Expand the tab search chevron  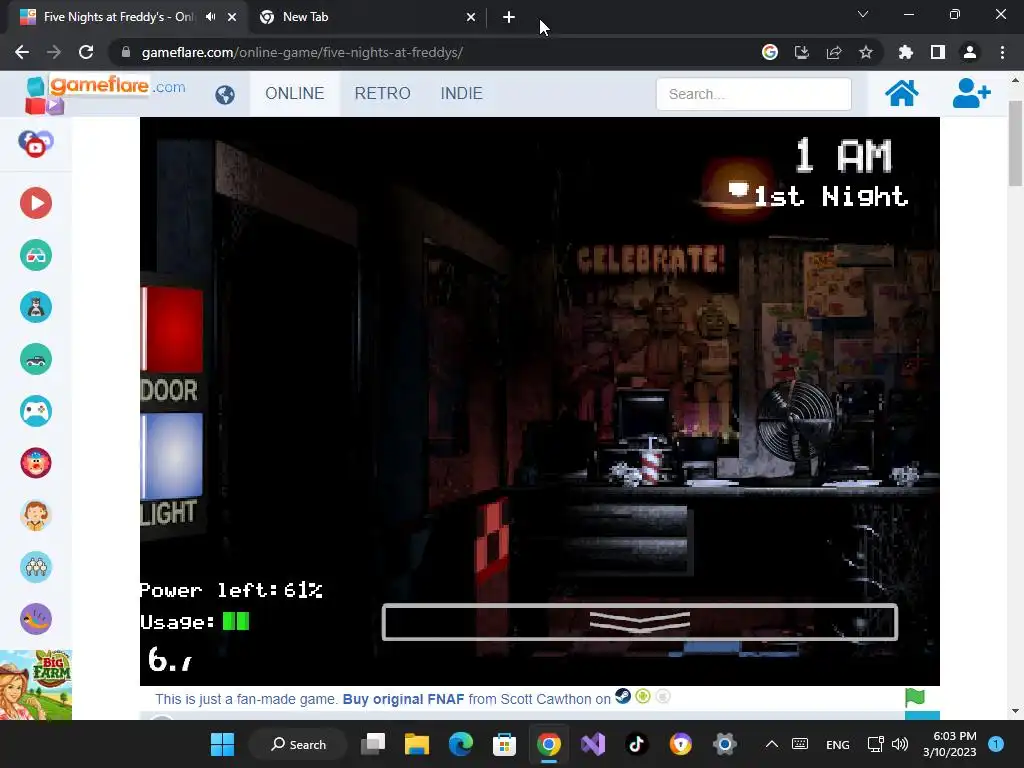point(863,14)
